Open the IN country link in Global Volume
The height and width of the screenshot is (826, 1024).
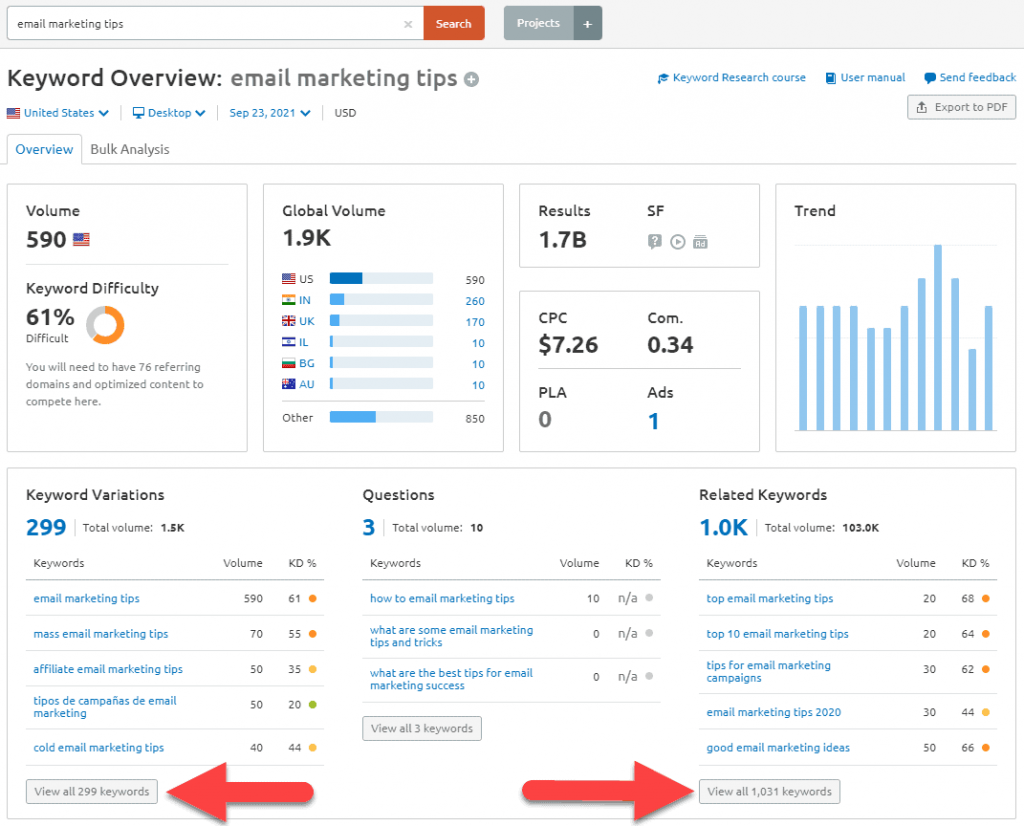(305, 300)
